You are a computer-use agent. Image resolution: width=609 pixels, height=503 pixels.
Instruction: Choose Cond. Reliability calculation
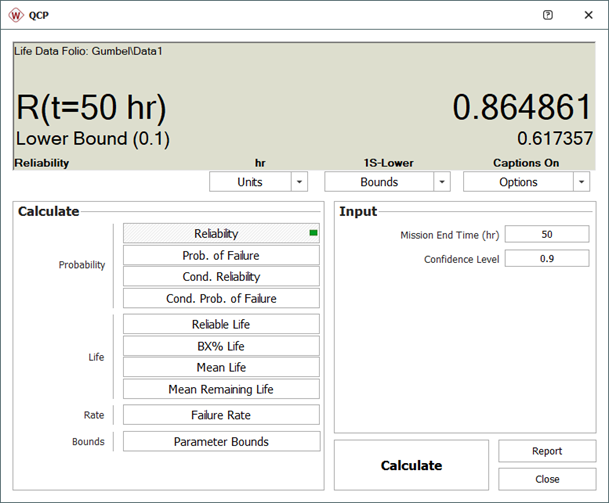point(221,277)
